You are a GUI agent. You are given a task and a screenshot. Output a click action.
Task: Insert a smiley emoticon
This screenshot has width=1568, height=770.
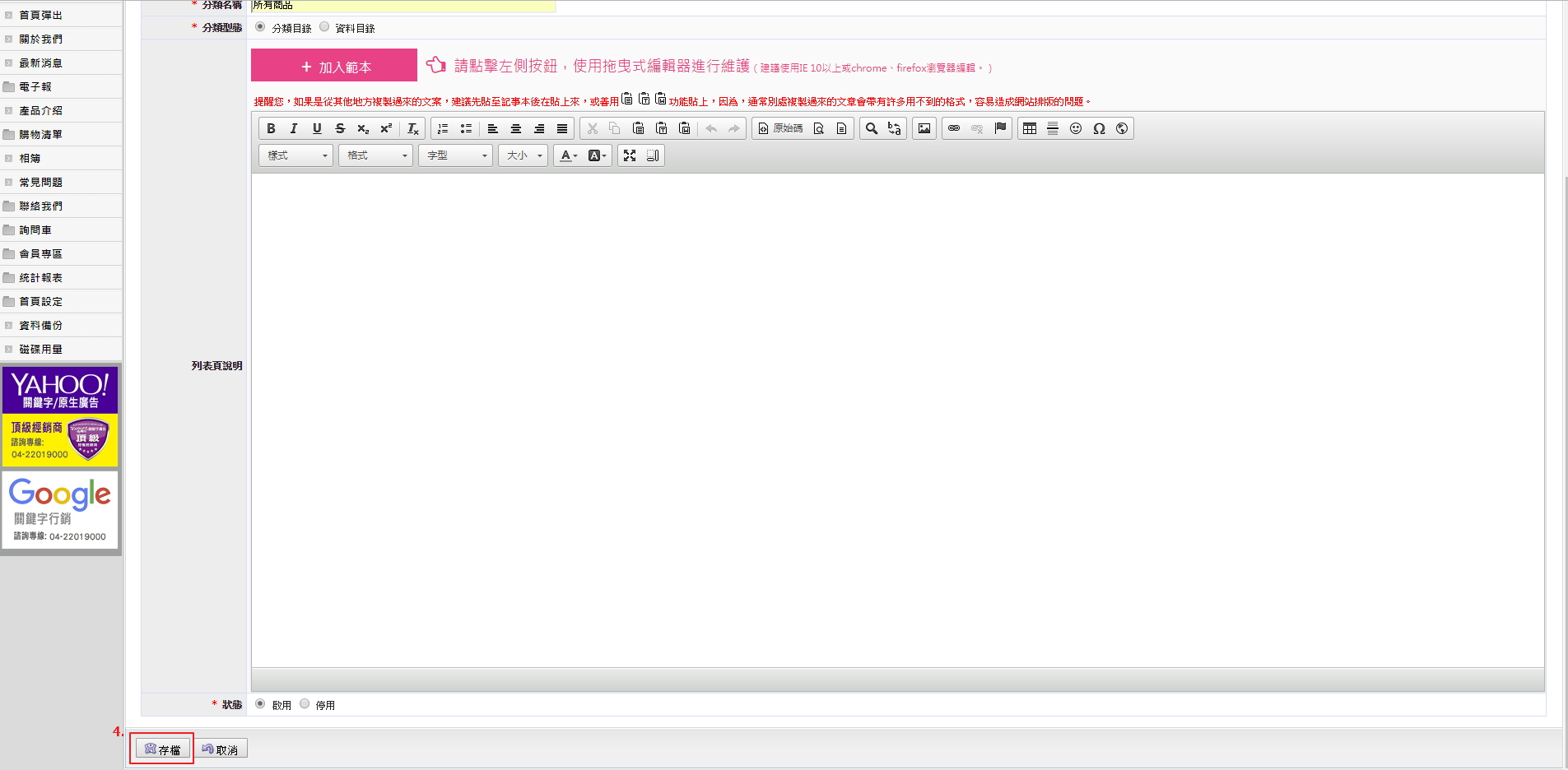click(x=1076, y=128)
